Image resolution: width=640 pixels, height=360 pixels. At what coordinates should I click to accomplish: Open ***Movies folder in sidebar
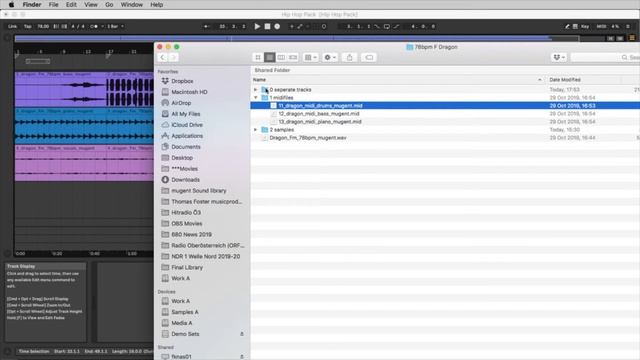tap(184, 169)
